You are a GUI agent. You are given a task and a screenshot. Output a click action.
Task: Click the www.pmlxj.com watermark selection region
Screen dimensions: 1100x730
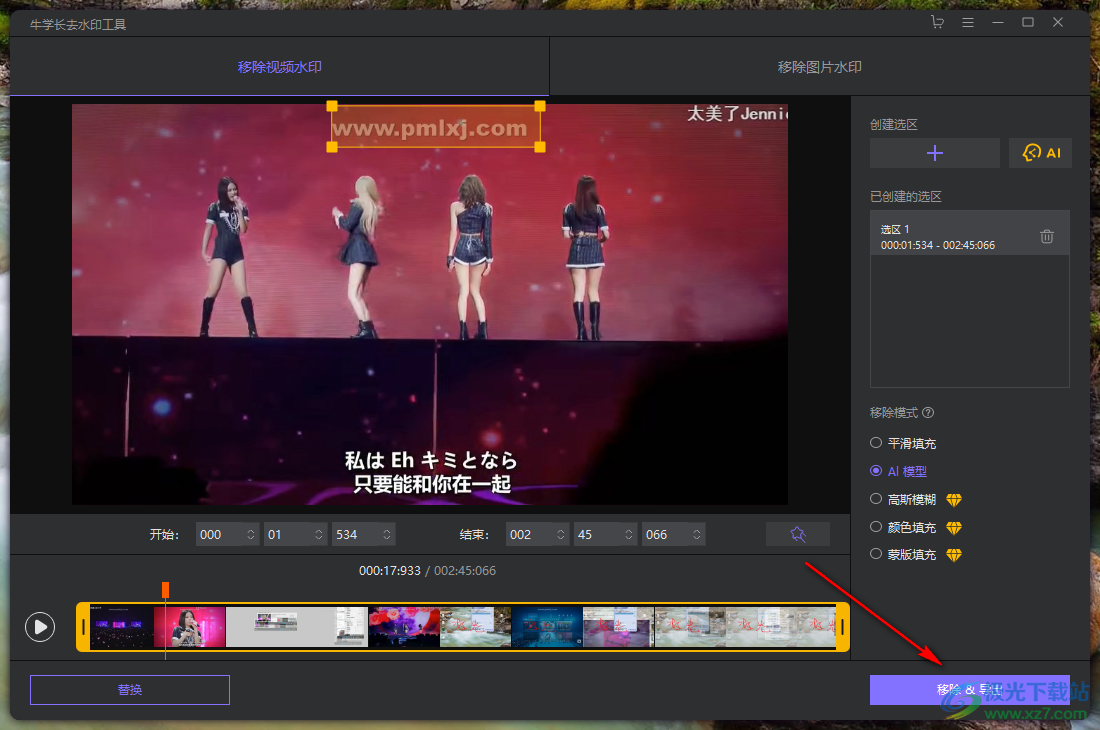coord(436,127)
